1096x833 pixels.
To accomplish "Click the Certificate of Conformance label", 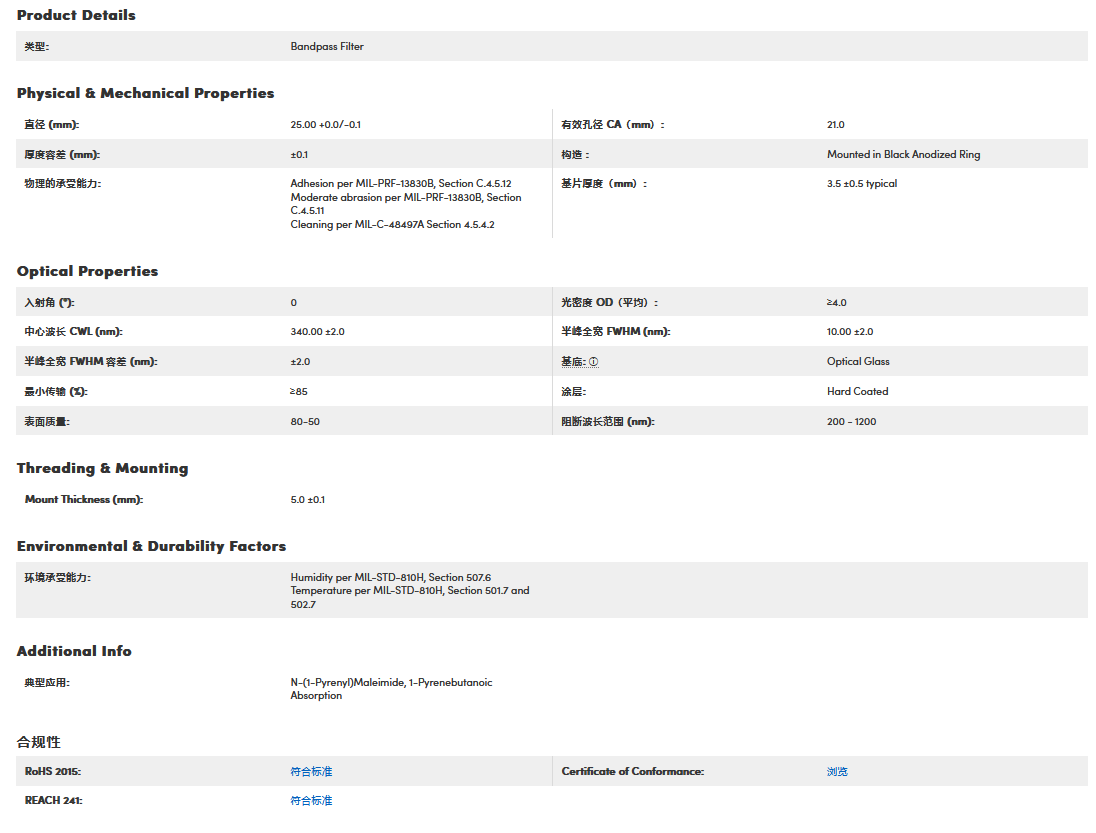I will pyautogui.click(x=632, y=772).
